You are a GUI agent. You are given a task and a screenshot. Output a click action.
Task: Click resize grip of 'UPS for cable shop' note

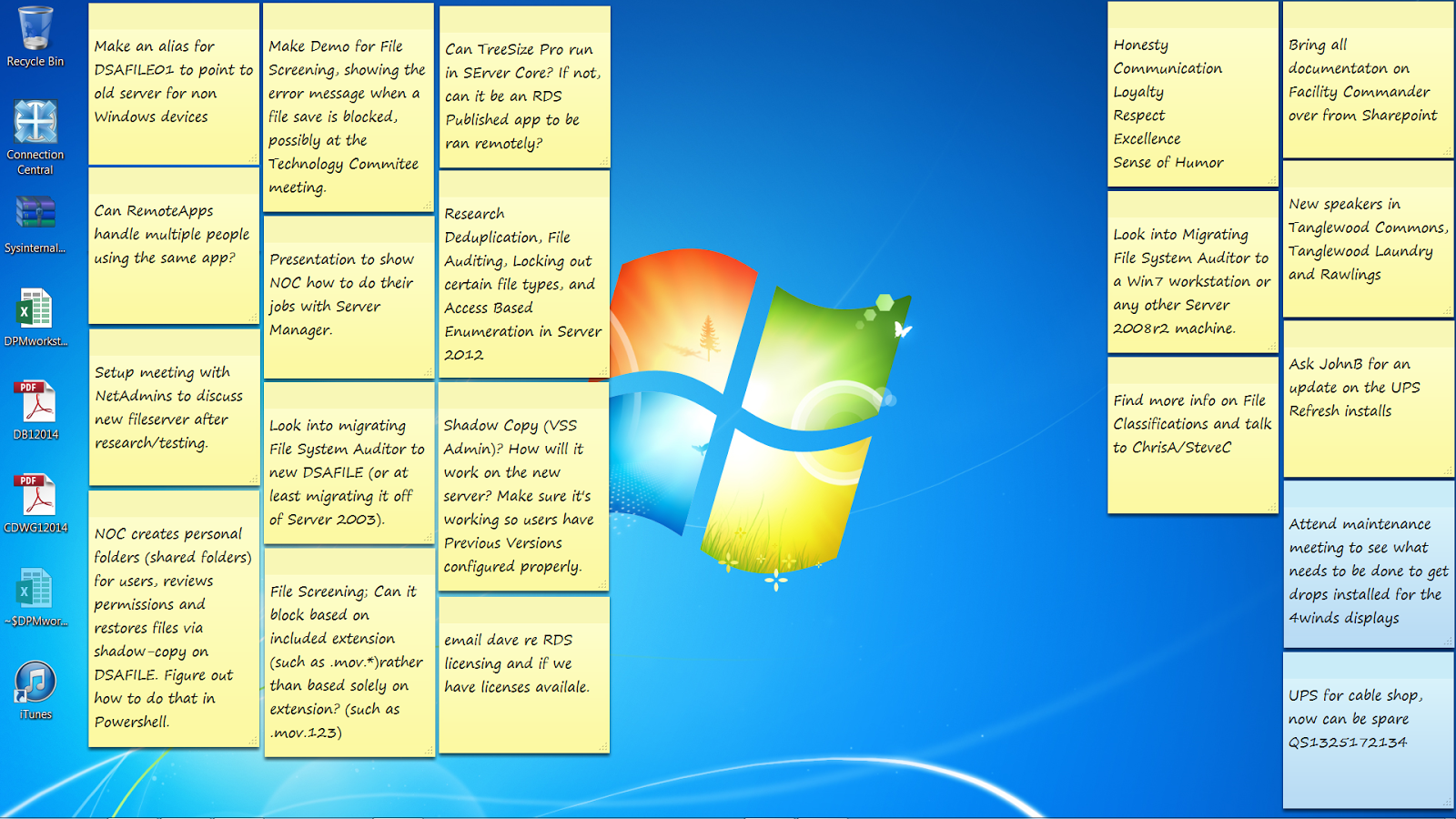[1447, 802]
